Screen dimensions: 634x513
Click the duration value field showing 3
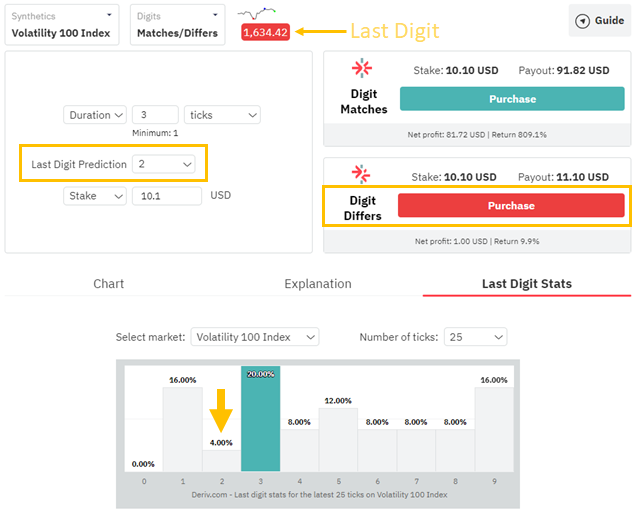[155, 115]
